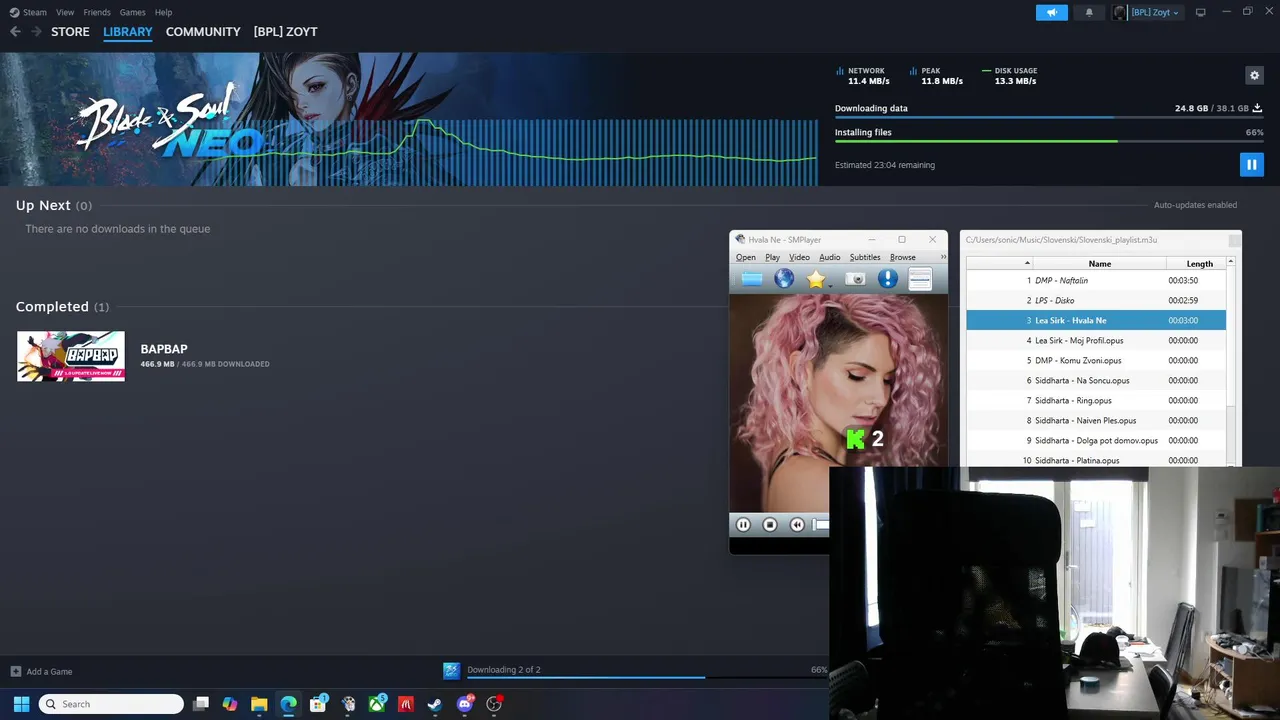1280x720 pixels.
Task: Toggle SMPlayer playlist icon
Action: (x=920, y=279)
